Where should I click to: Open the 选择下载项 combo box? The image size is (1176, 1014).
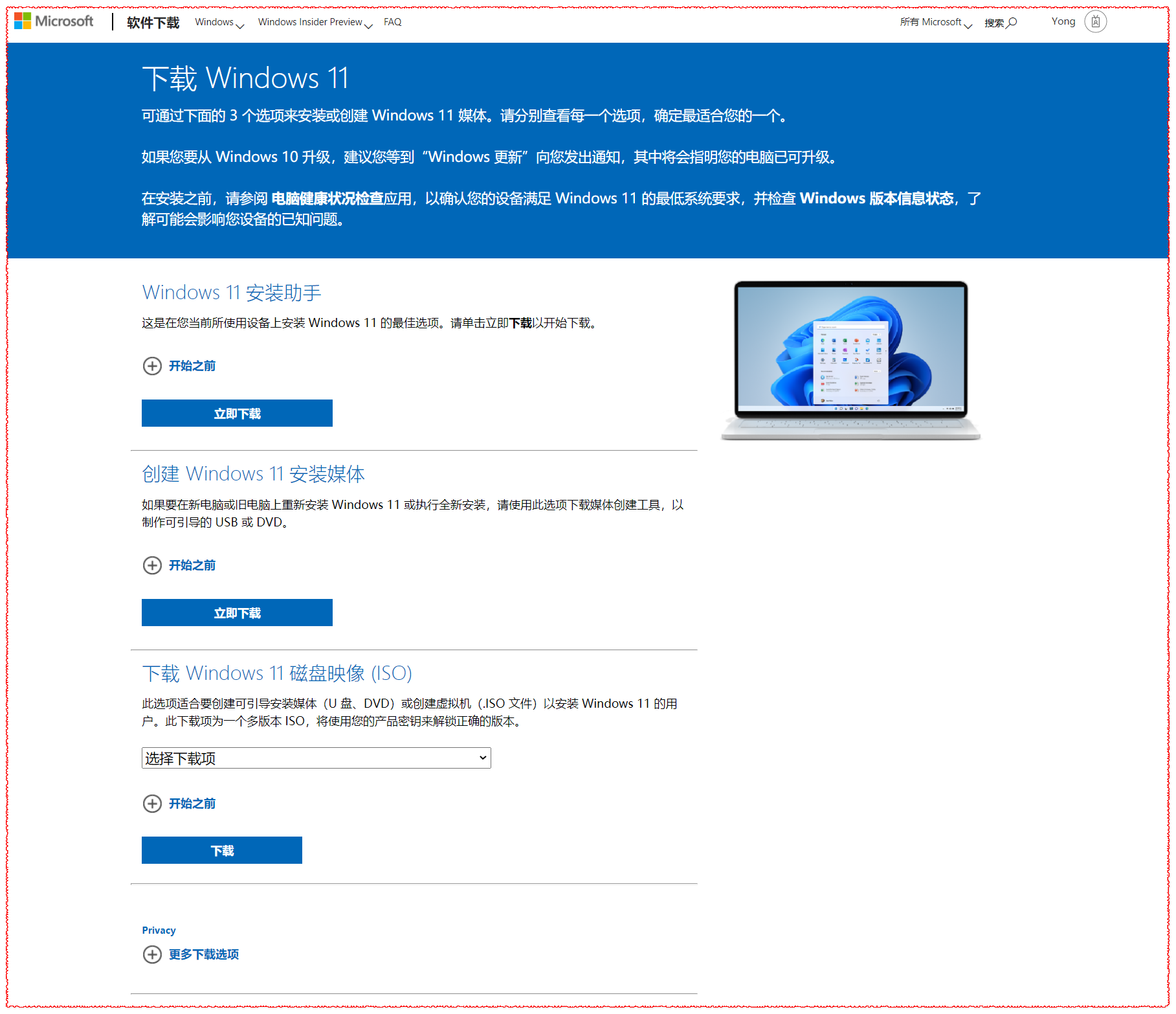point(316,758)
